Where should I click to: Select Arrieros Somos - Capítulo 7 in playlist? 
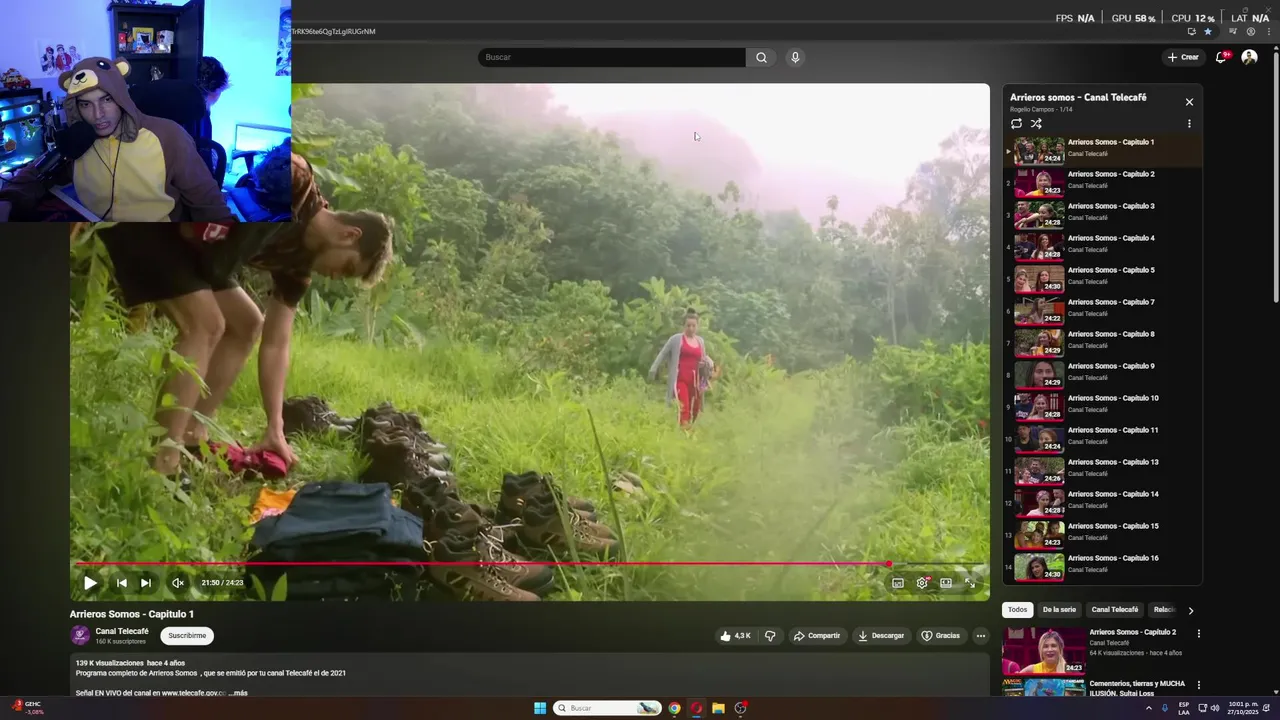point(1103,310)
